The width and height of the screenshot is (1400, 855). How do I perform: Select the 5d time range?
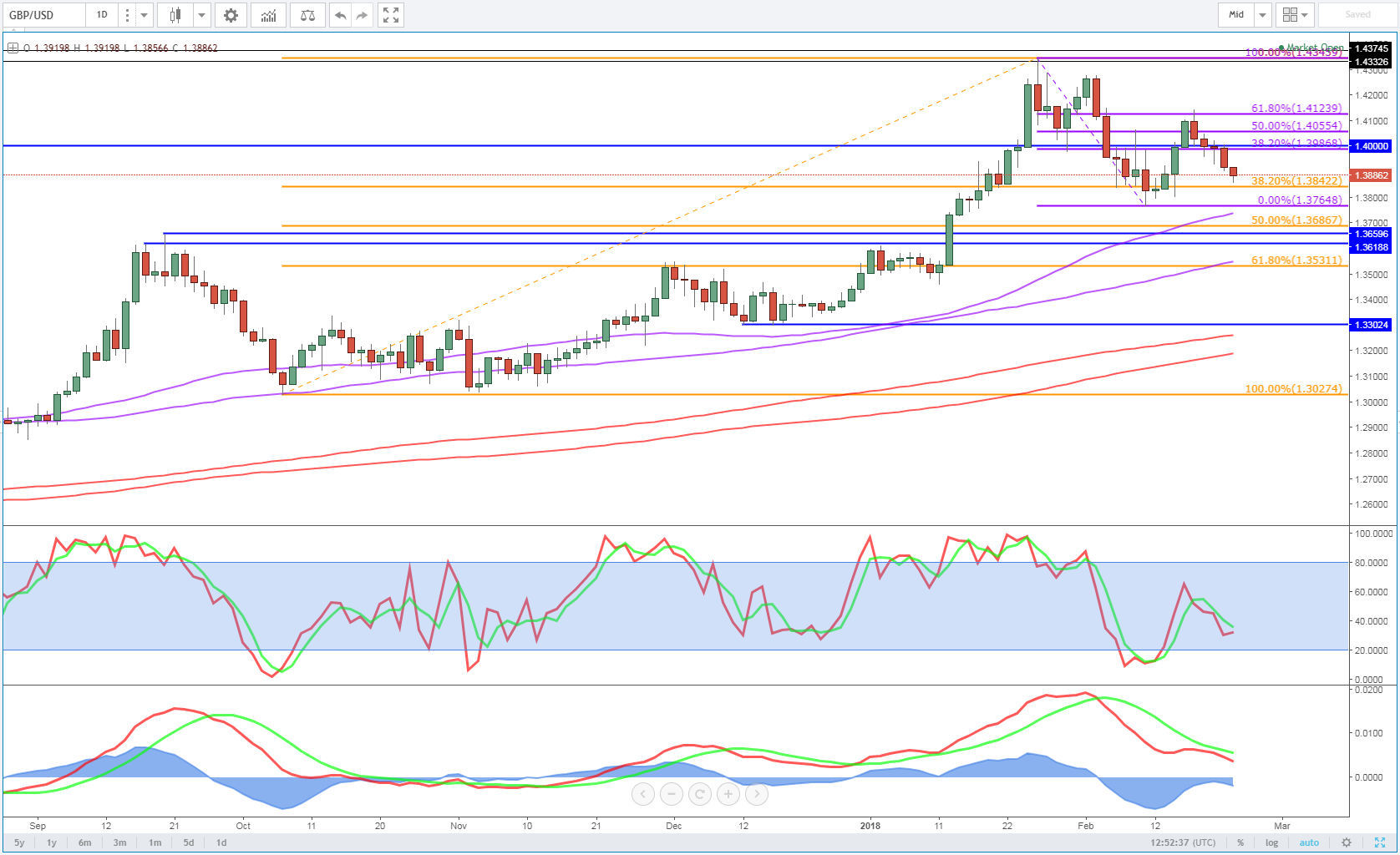click(x=189, y=842)
